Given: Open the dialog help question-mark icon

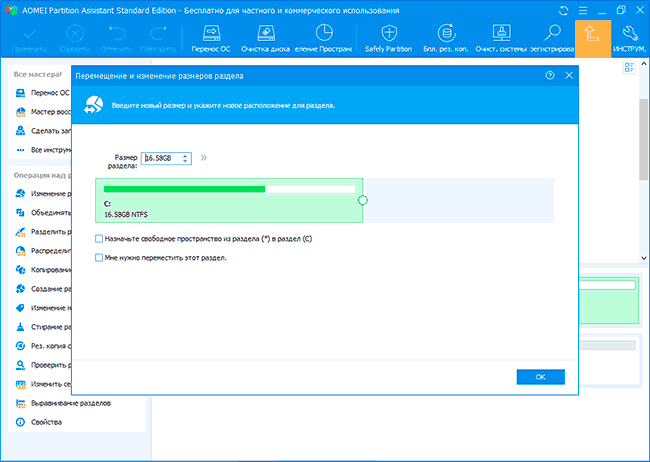Looking at the screenshot, I should [550, 75].
